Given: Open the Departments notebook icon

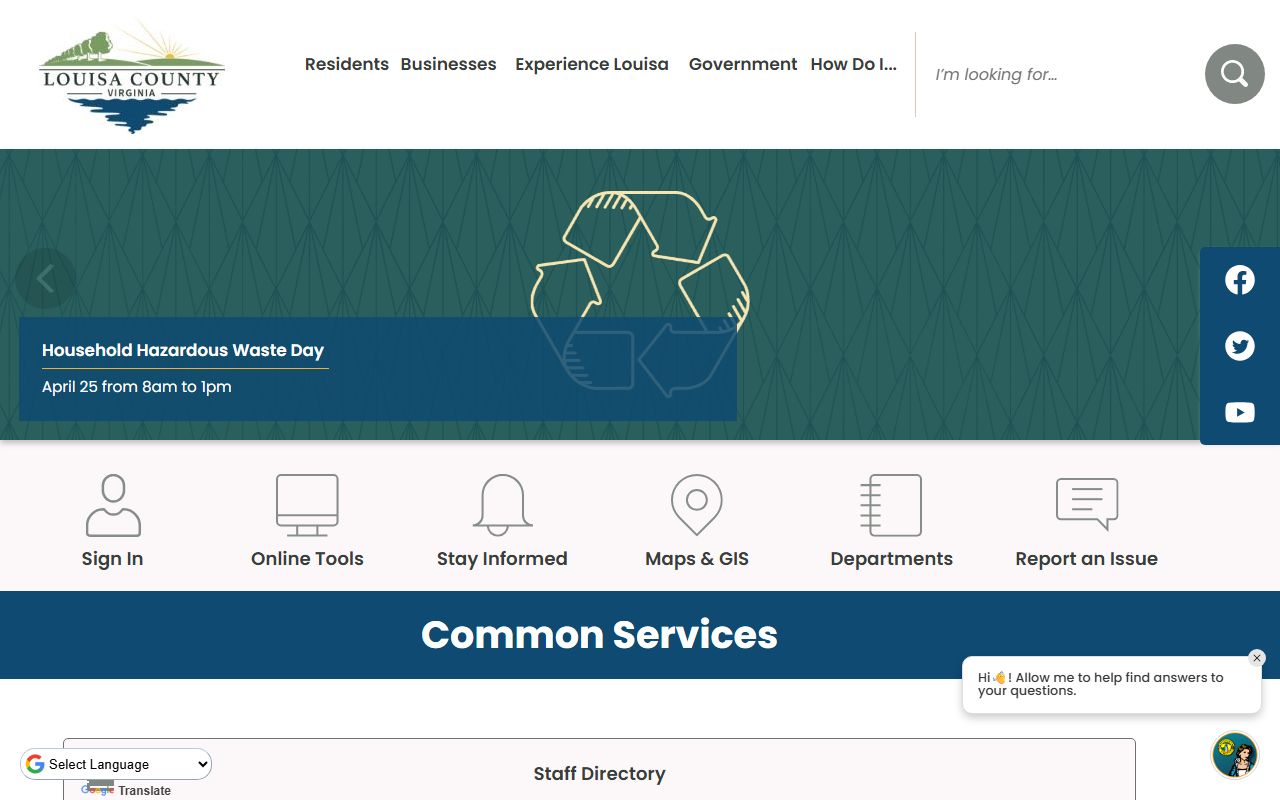Looking at the screenshot, I should click(891, 506).
